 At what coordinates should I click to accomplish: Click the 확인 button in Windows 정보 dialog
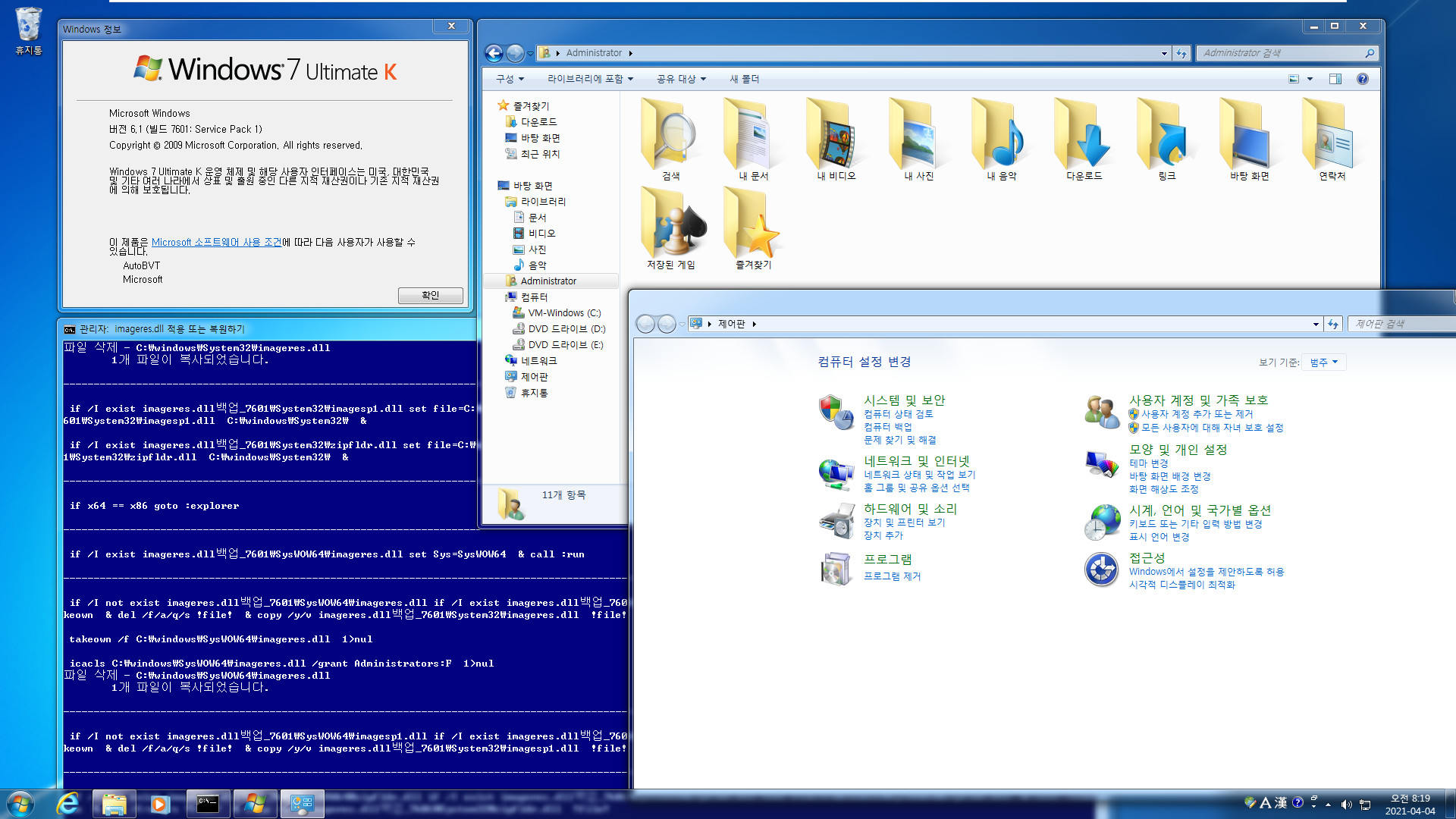[430, 296]
